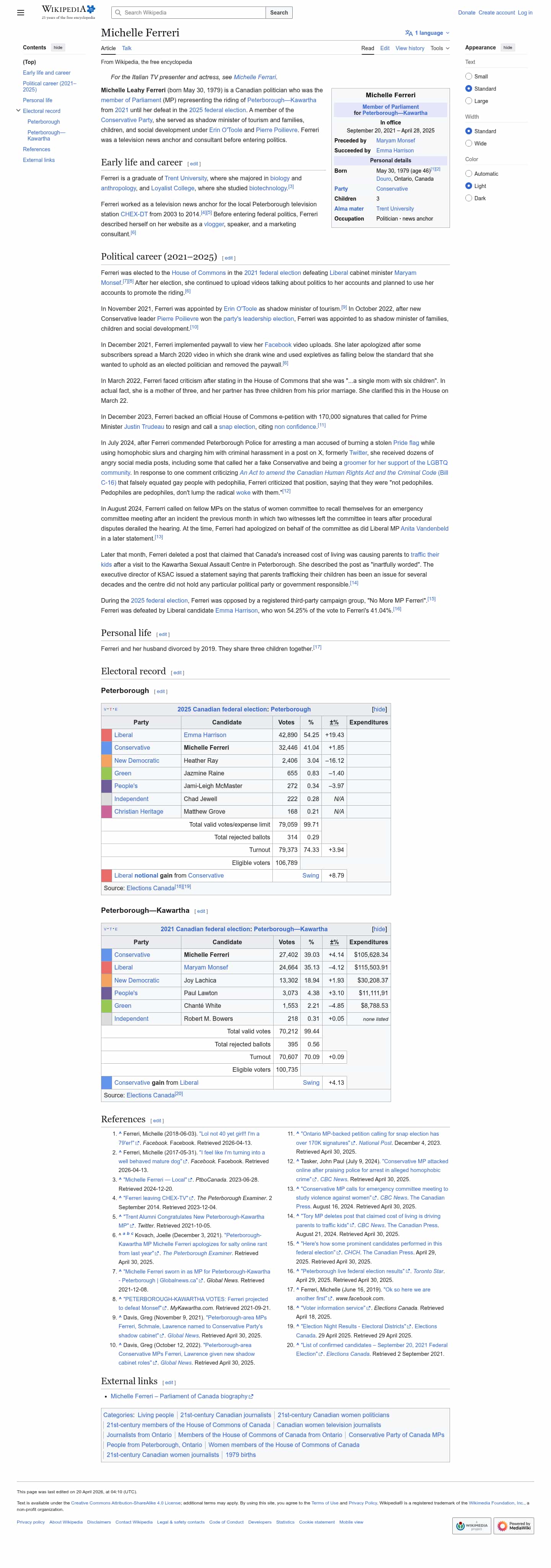The width and height of the screenshot is (551, 1568).
Task: Jump to References in Contents sidebar
Action: pyautogui.click(x=36, y=149)
